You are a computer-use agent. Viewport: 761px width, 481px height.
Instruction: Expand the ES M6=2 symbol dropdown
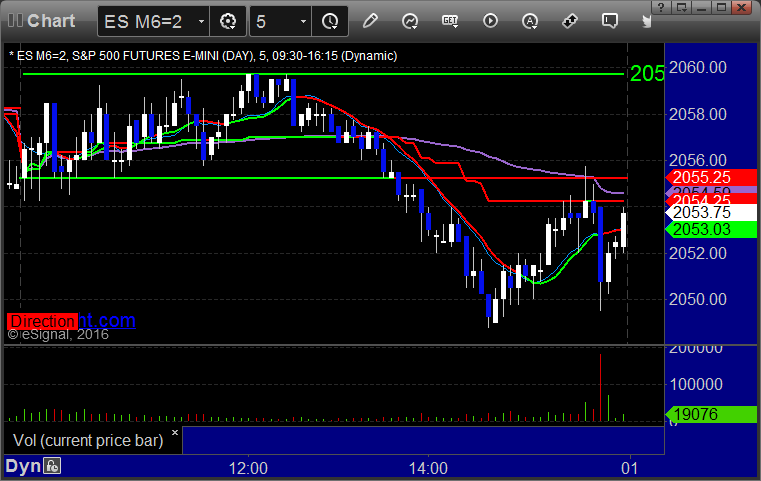(x=201, y=21)
